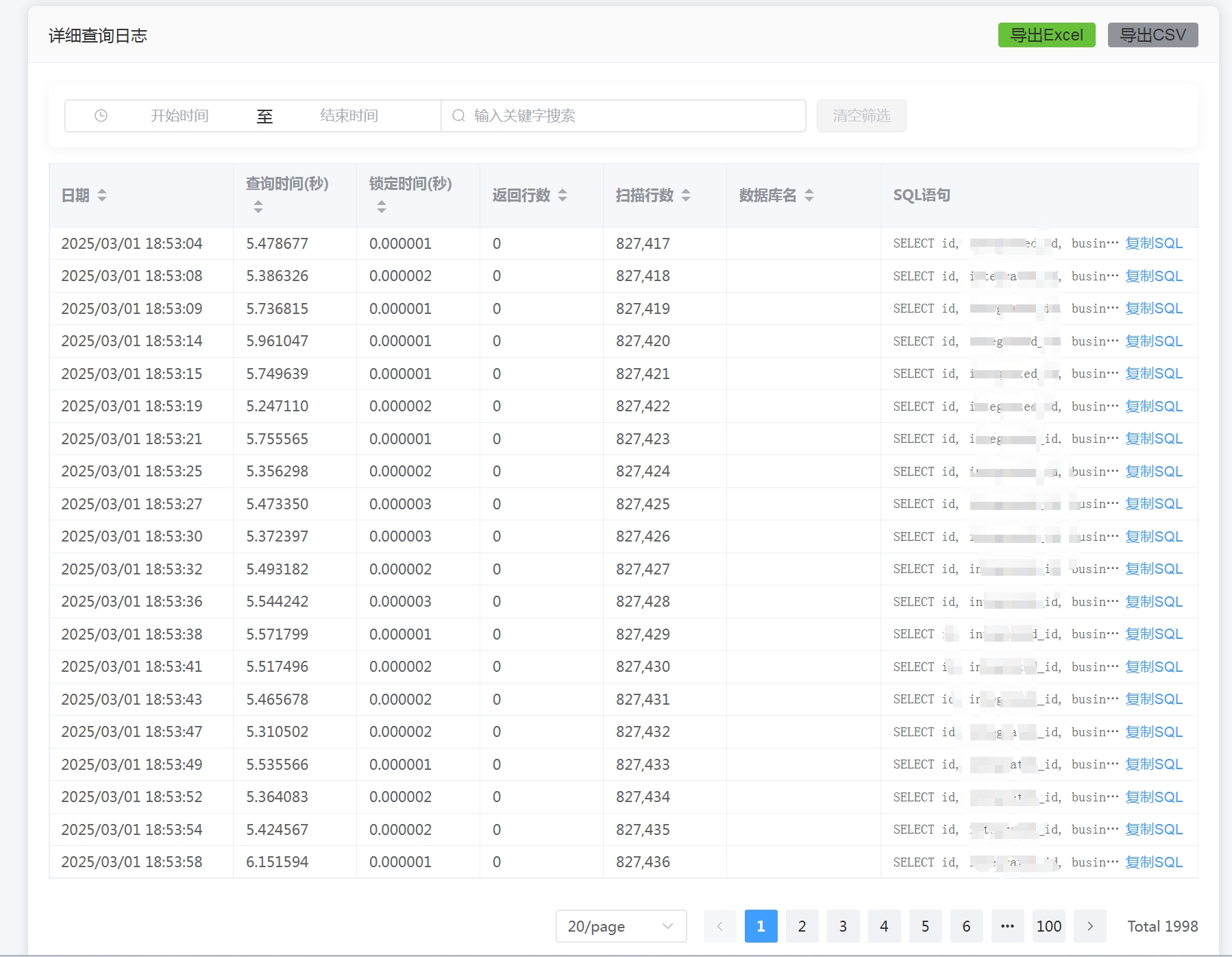Click the sort icon beside 日期 column
This screenshot has width=1232, height=957.
(x=102, y=195)
